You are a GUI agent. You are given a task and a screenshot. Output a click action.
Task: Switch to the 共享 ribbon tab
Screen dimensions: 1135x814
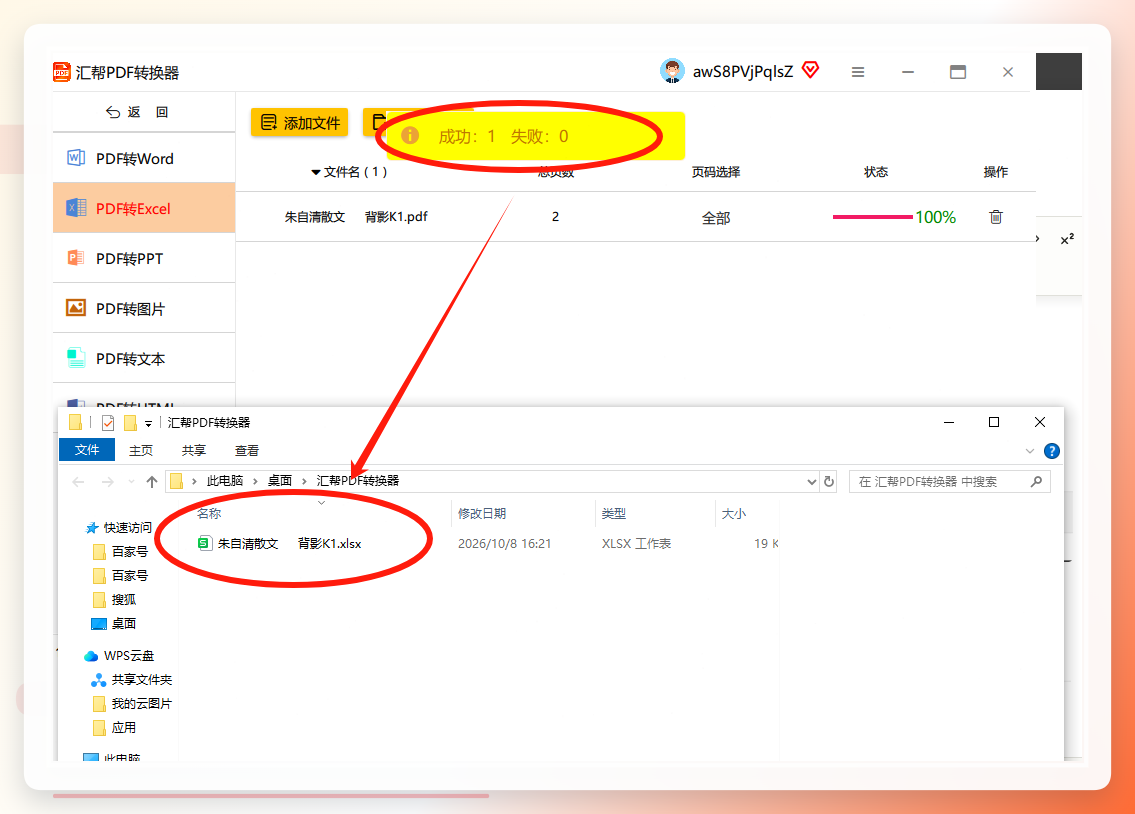point(193,450)
